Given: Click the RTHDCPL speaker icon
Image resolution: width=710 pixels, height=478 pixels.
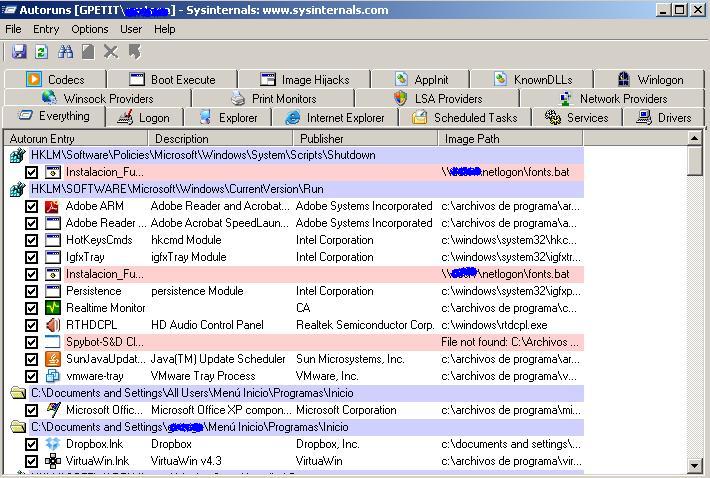Looking at the screenshot, I should tap(53, 325).
